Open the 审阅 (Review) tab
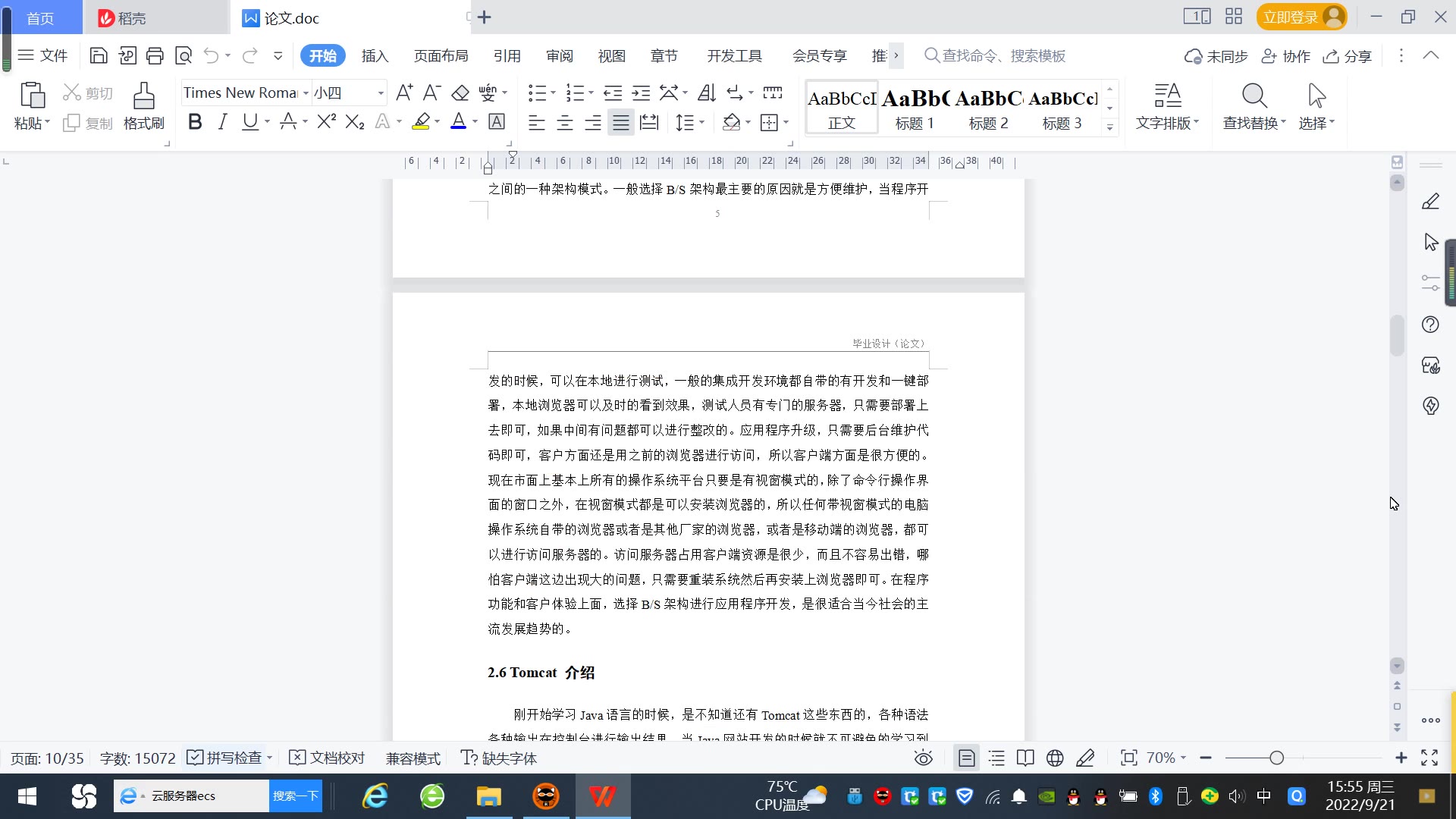 560,55
